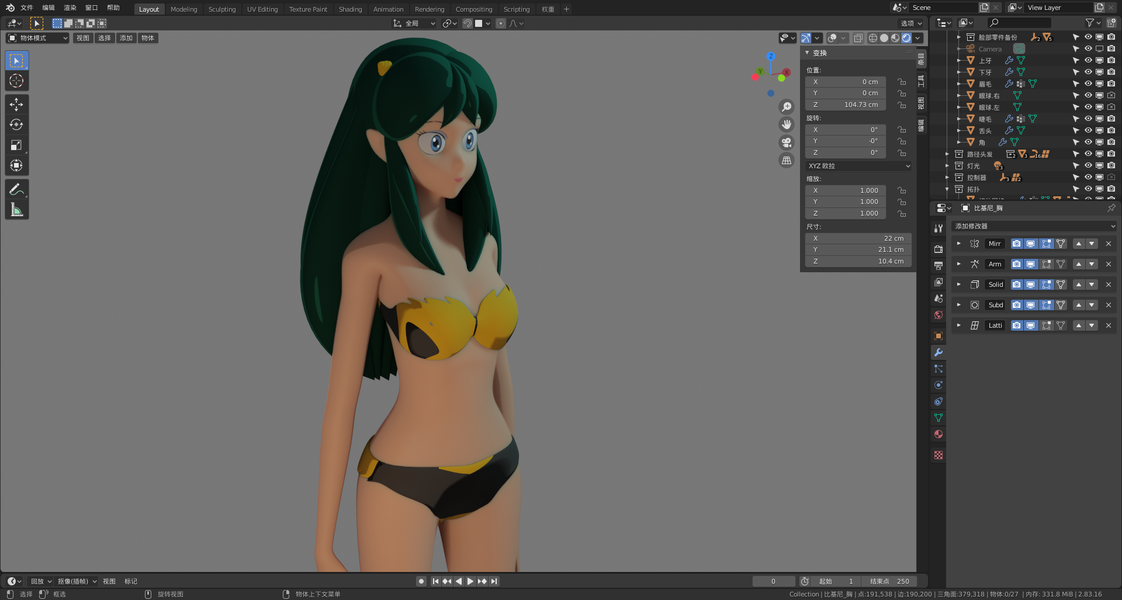Move the Subd modifier up
Image resolution: width=1122 pixels, height=600 pixels.
[1078, 305]
